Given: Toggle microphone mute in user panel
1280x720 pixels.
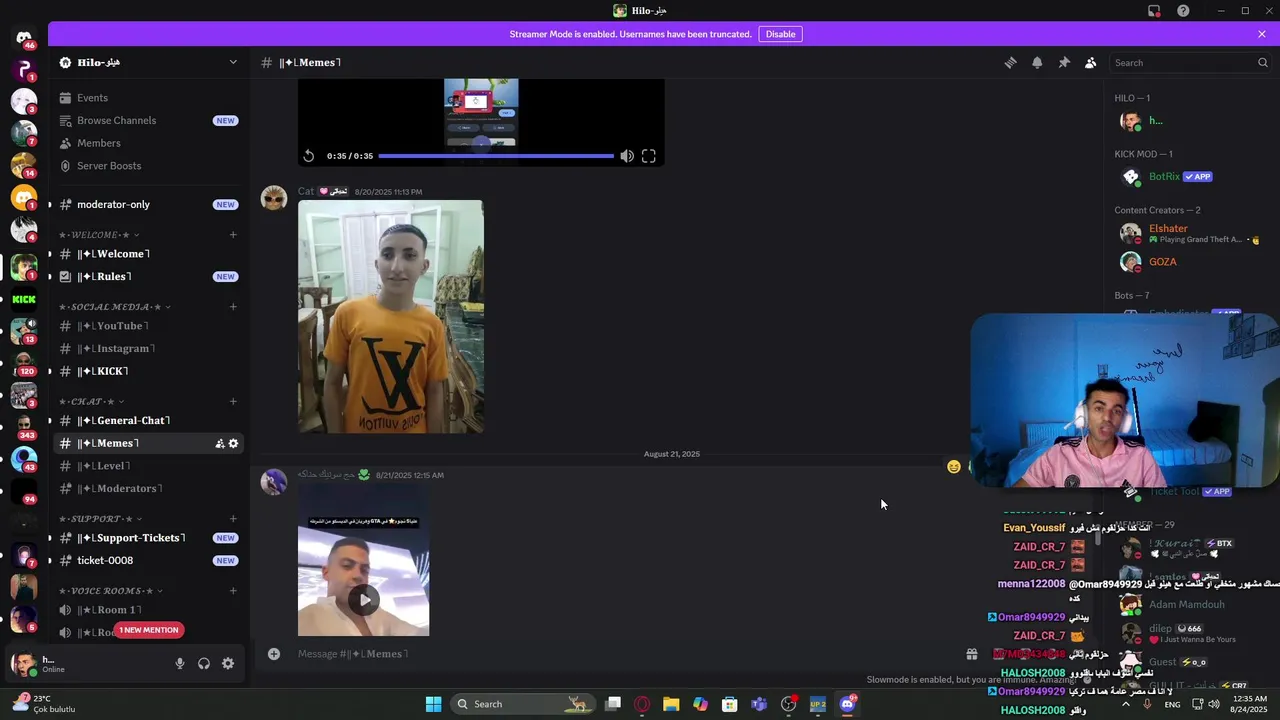Looking at the screenshot, I should (180, 663).
